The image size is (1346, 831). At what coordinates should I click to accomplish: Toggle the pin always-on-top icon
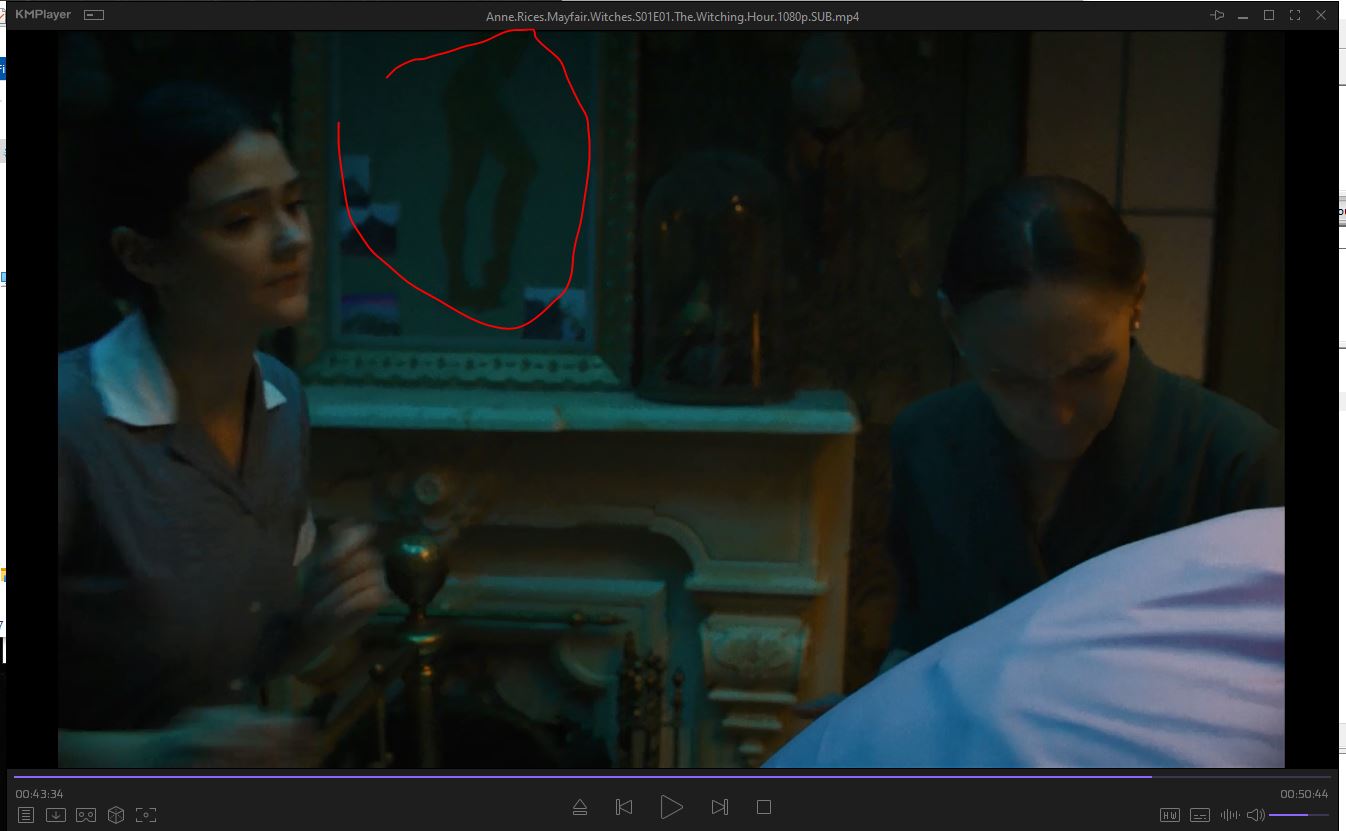pyautogui.click(x=1217, y=15)
